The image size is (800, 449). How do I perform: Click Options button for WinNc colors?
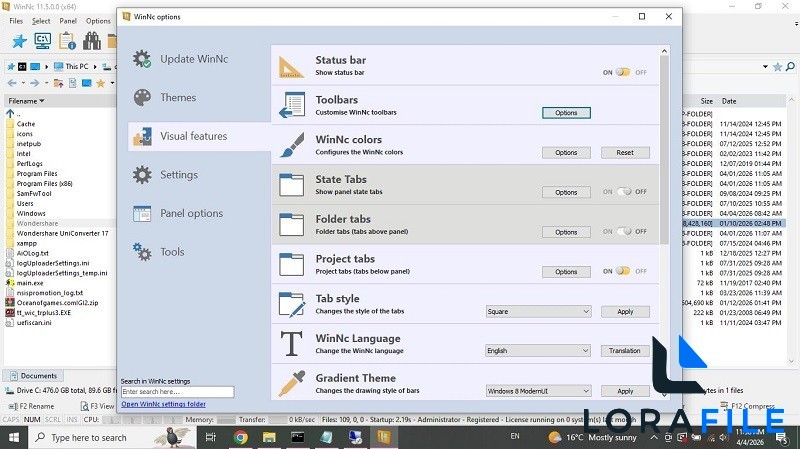point(566,153)
